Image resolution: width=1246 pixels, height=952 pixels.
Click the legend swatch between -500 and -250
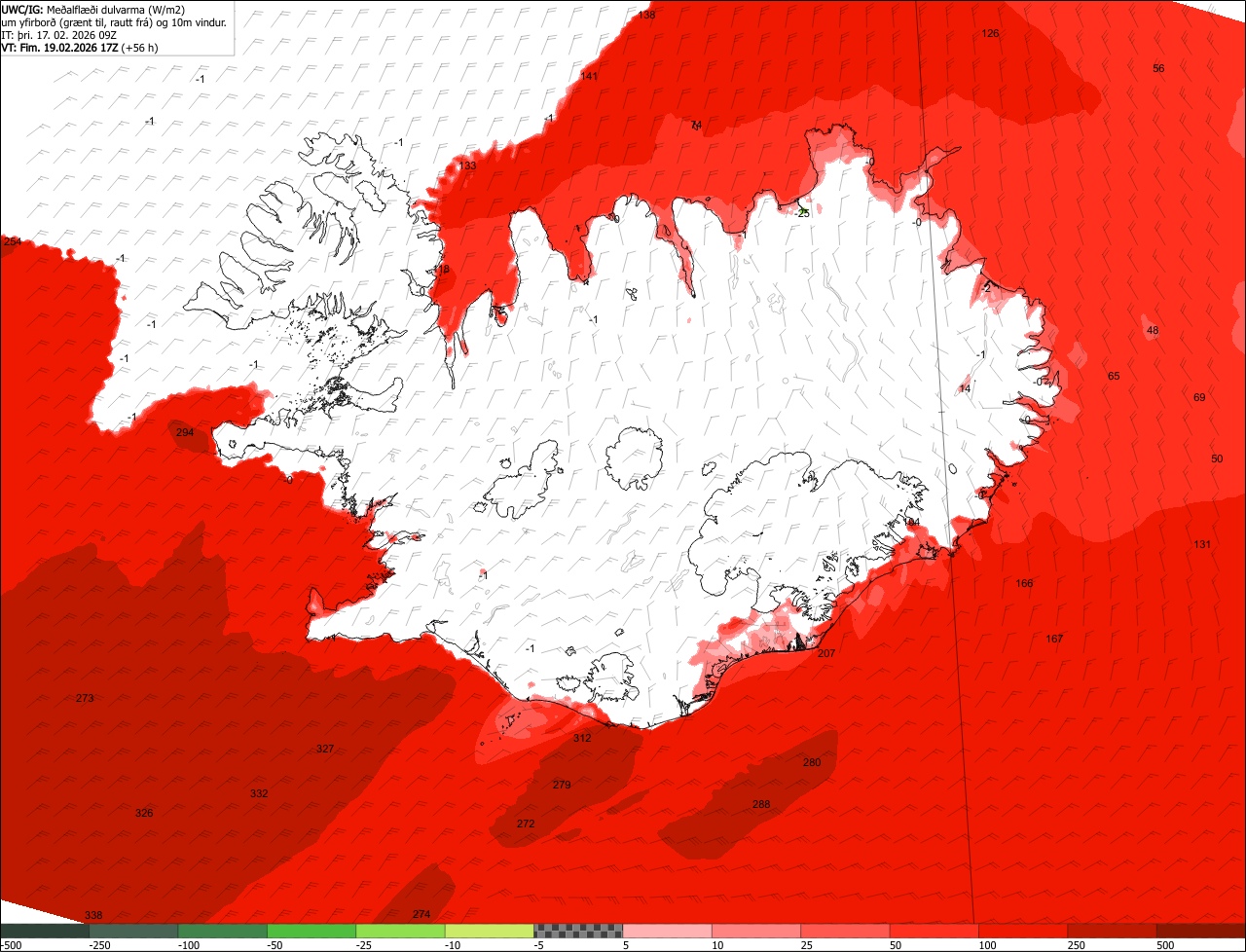pyautogui.click(x=45, y=931)
